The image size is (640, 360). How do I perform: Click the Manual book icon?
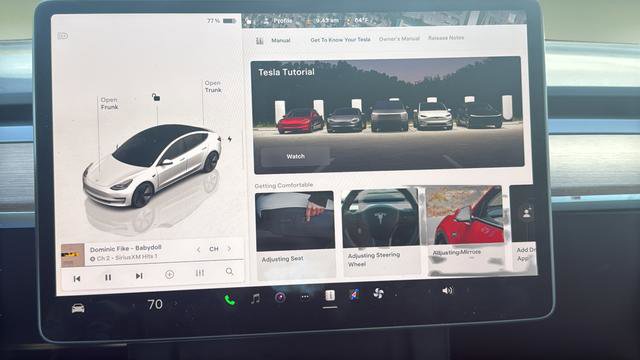pyautogui.click(x=260, y=40)
